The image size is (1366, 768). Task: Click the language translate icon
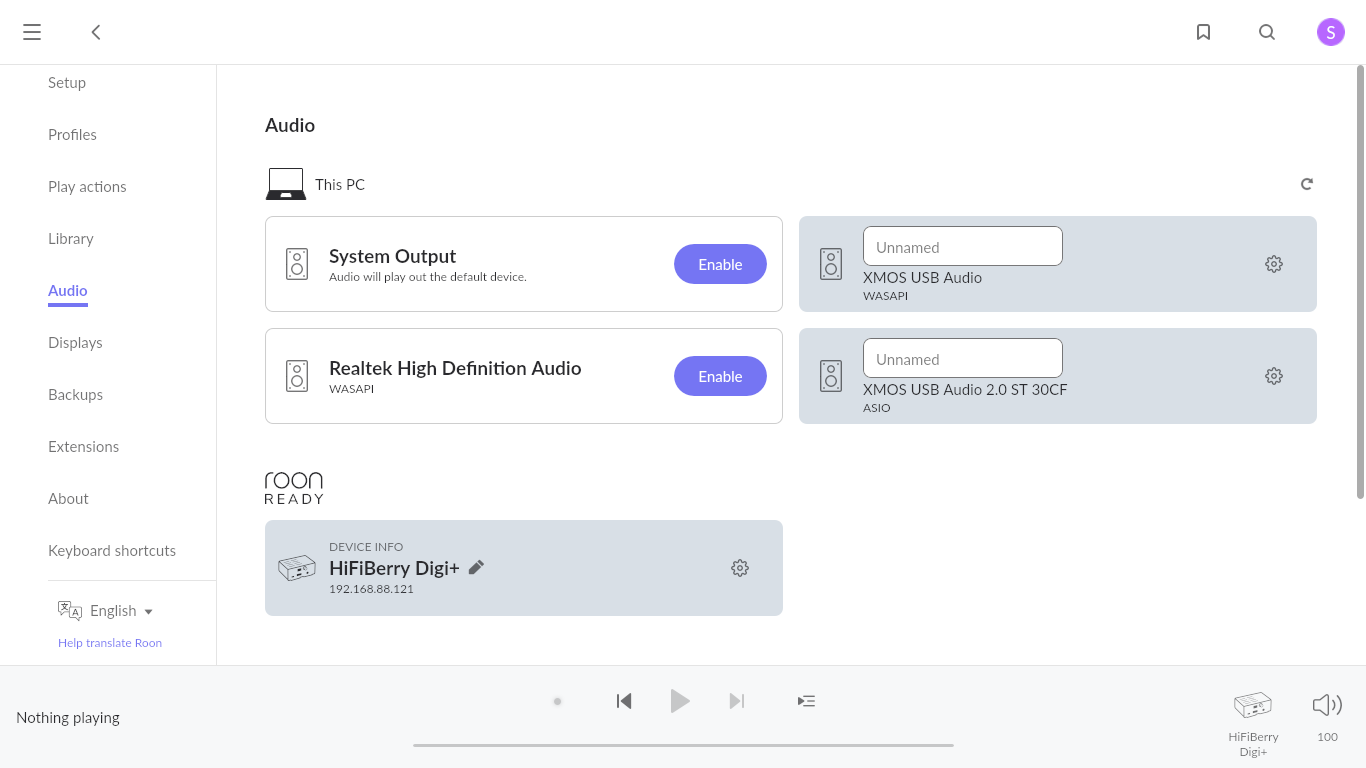70,611
